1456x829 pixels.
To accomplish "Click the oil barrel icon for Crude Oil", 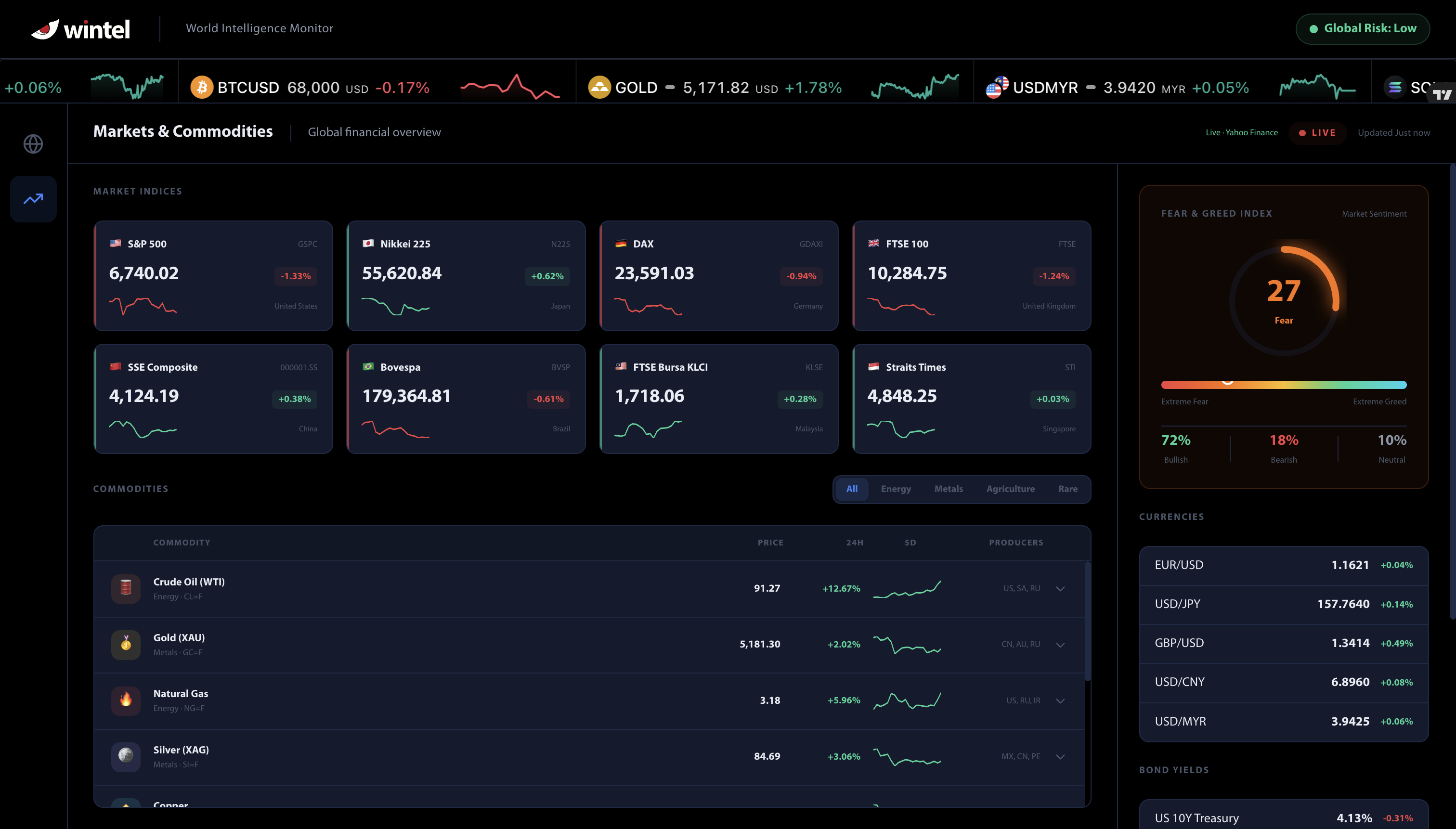I will pos(126,588).
